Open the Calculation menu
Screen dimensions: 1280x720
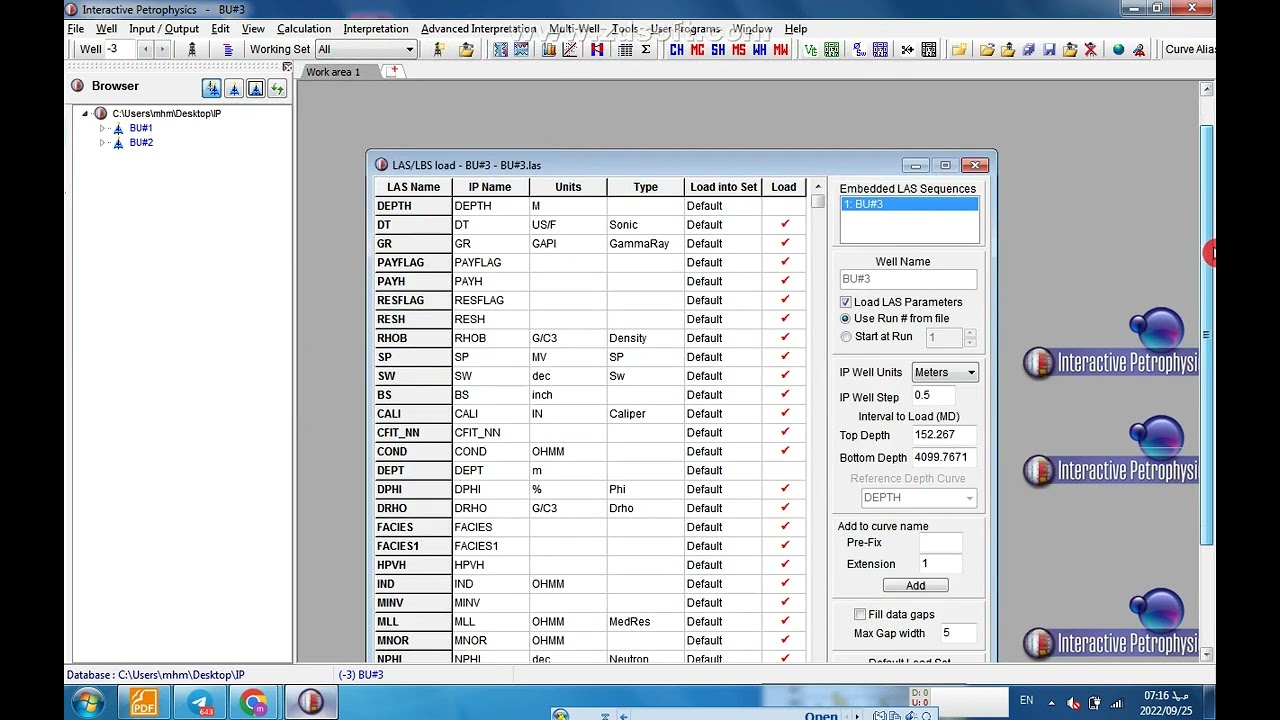[x=304, y=29]
